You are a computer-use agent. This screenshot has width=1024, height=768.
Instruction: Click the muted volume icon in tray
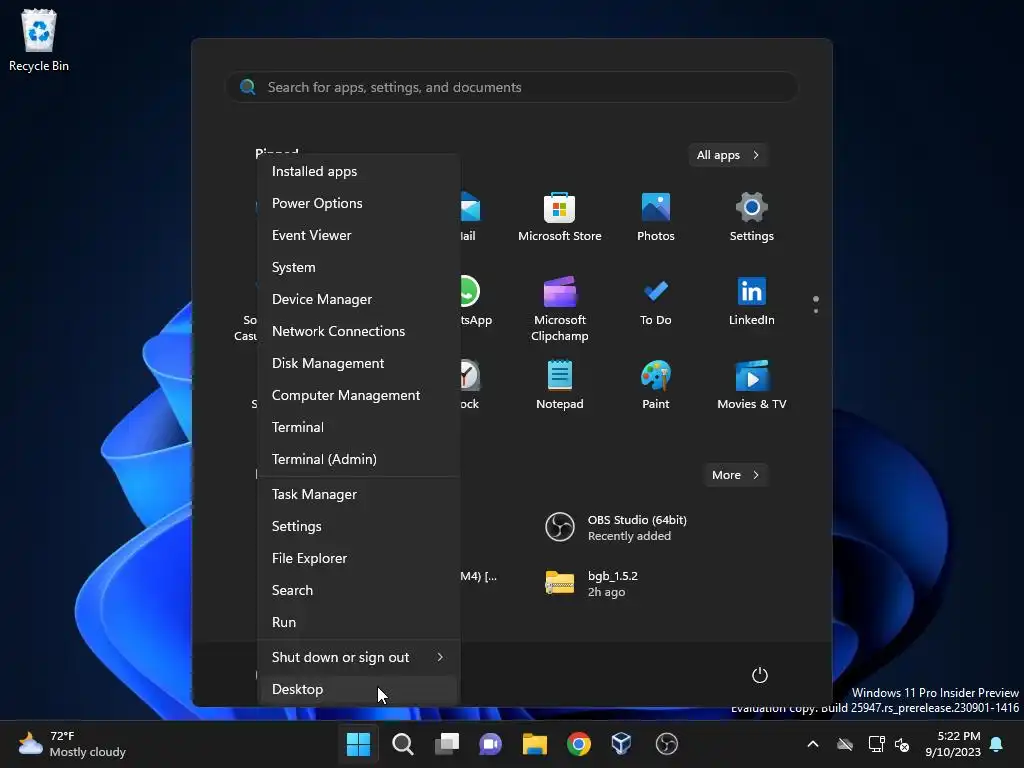(902, 744)
